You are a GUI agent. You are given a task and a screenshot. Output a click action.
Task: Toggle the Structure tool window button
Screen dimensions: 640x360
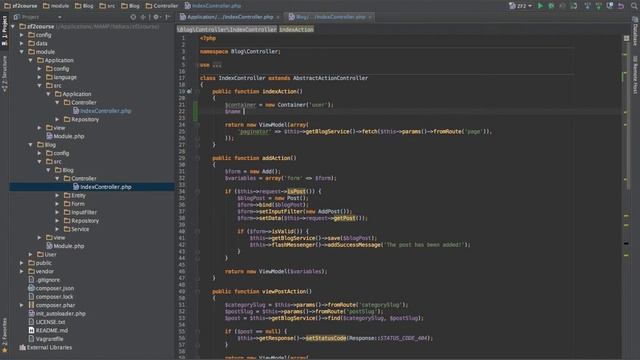(4, 73)
